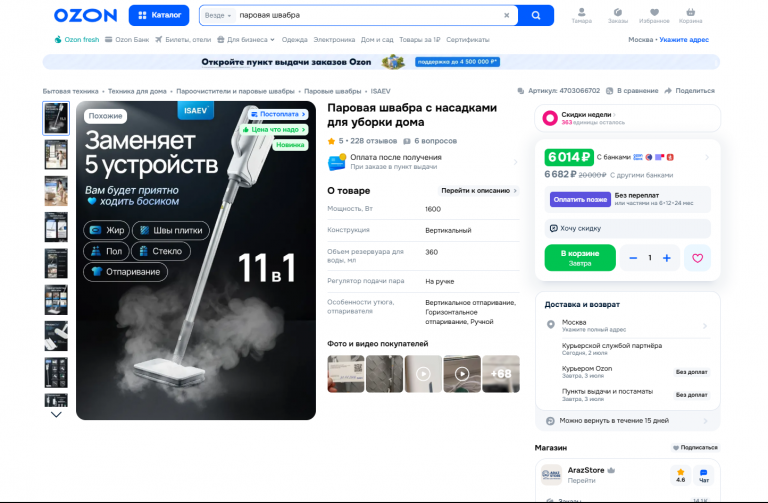Clear the search query with the X icon
This screenshot has height=503, width=768.
point(506,15)
